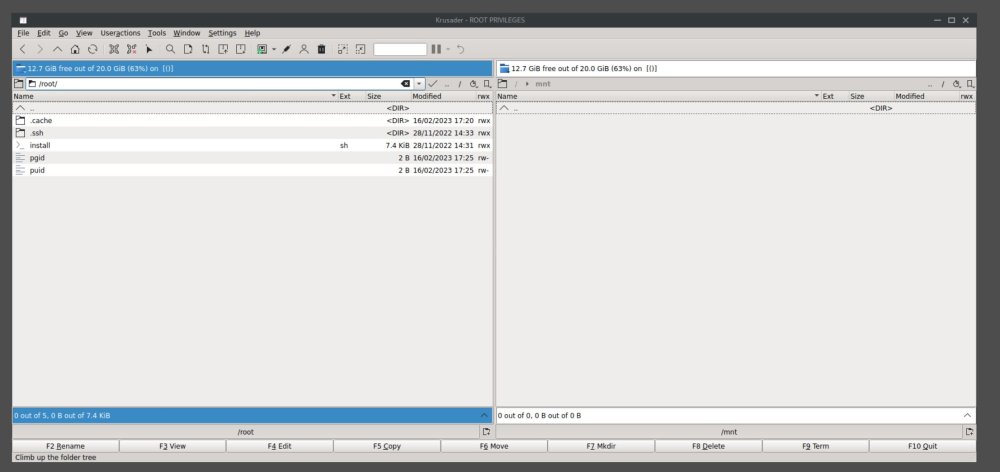Open the search magnifier tool
This screenshot has width=1000, height=472.
coord(170,49)
